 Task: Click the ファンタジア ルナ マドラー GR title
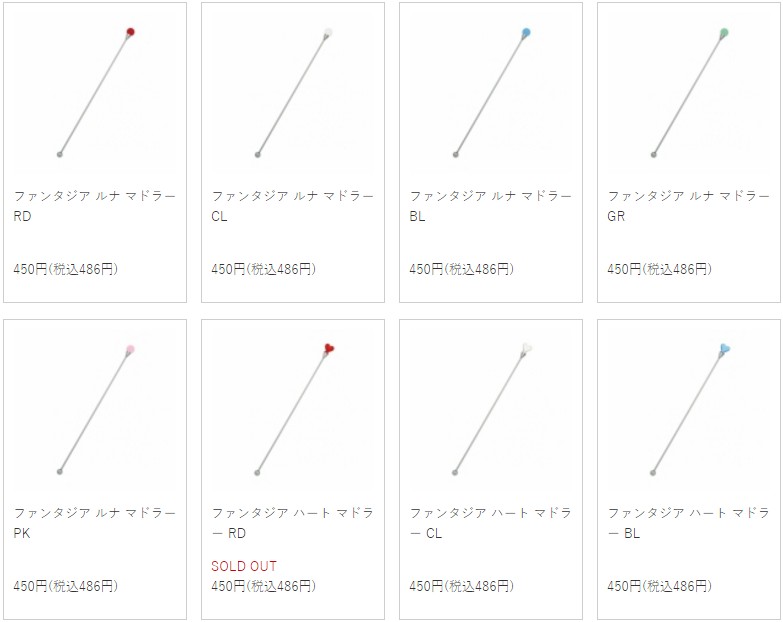[x=689, y=206]
